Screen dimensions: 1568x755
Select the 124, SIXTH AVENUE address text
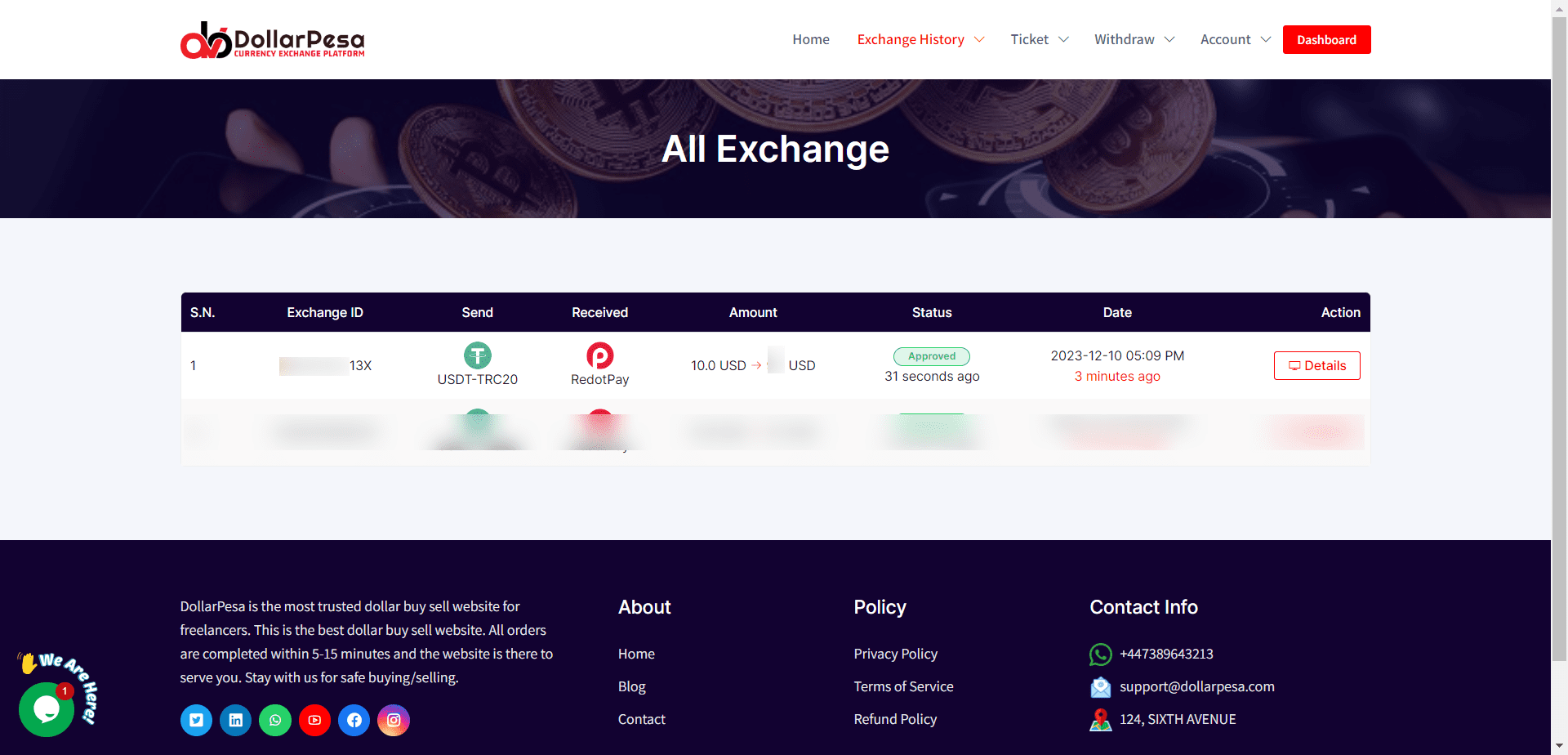point(1178,719)
